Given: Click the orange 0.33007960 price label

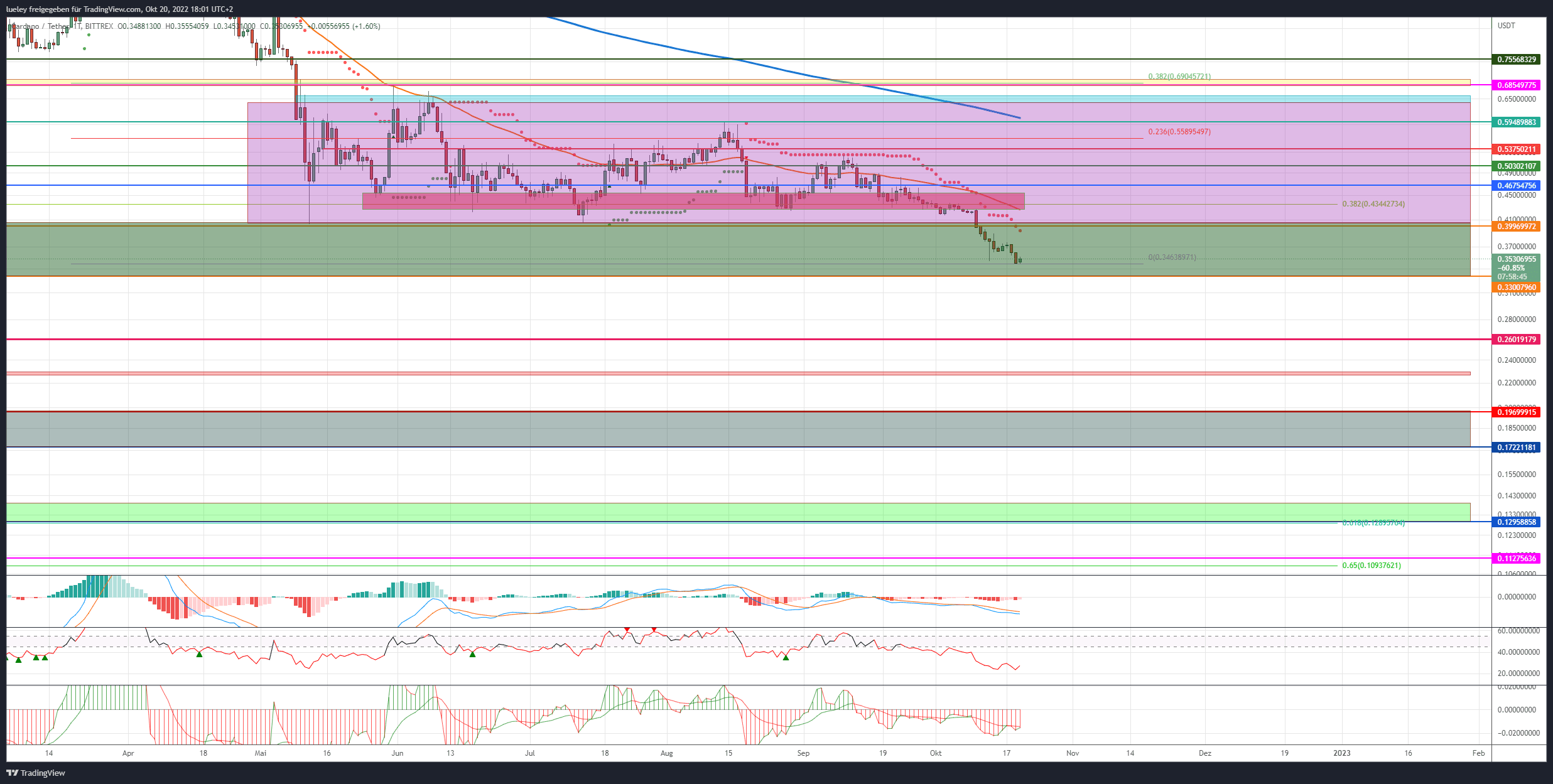Looking at the screenshot, I should click(x=1517, y=287).
